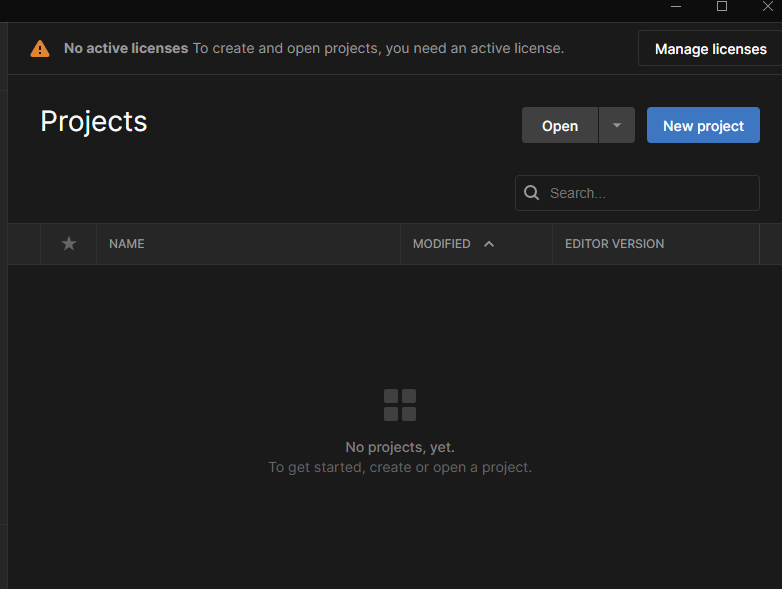Click the magnifying glass search icon
Viewport: 782px width, 589px height.
[x=532, y=193]
